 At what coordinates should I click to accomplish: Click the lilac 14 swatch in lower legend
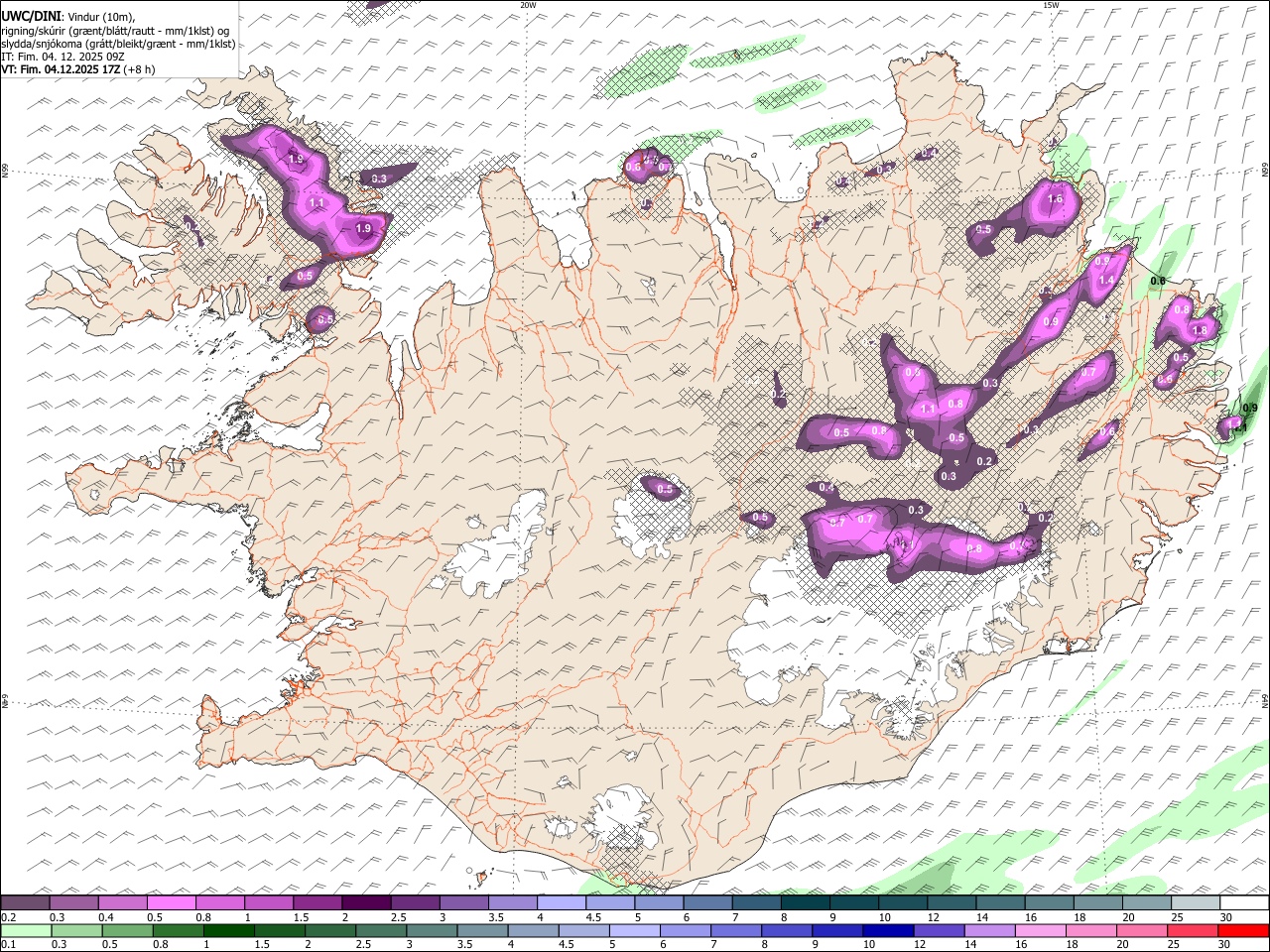tap(988, 930)
